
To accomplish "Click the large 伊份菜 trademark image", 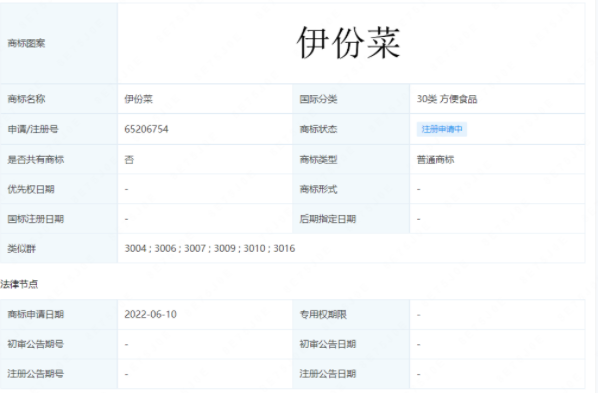I will coord(348,43).
